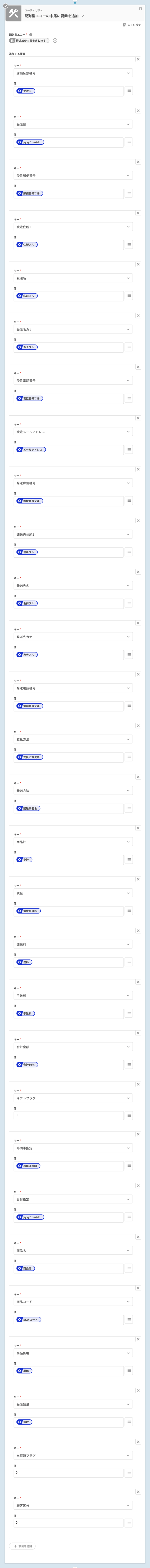Image resolution: width=150 pixels, height=1568 pixels.
Task: Open the 店舗伝票番号 key dropdown
Action: point(73,73)
